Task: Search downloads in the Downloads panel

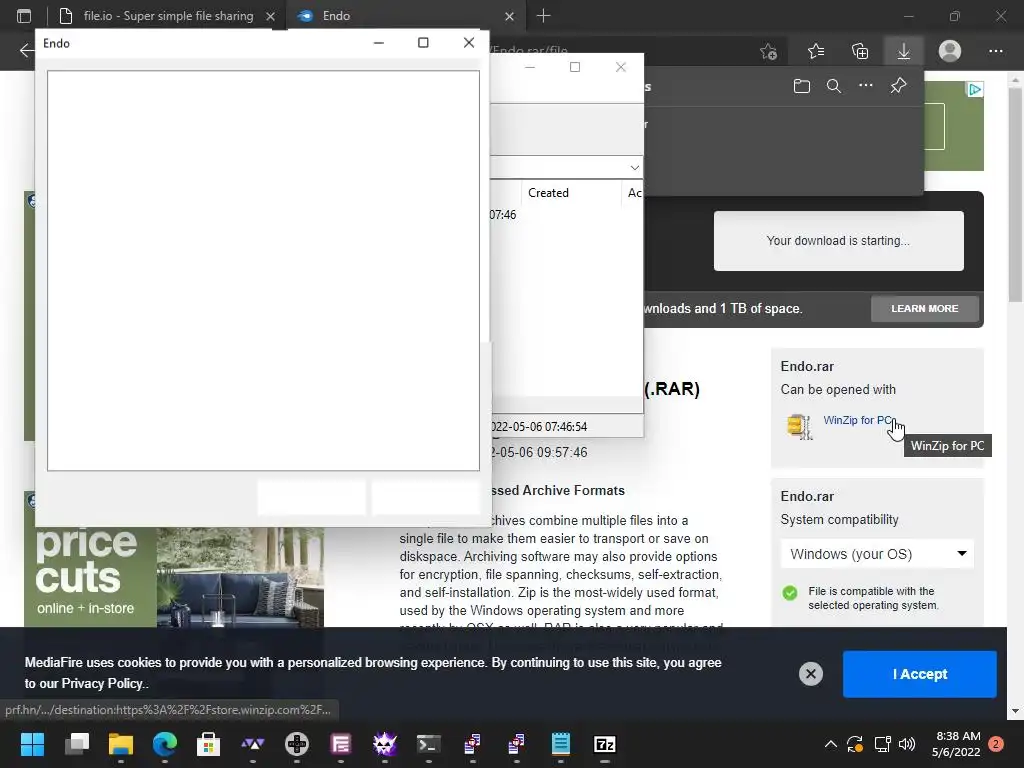Action: [834, 86]
